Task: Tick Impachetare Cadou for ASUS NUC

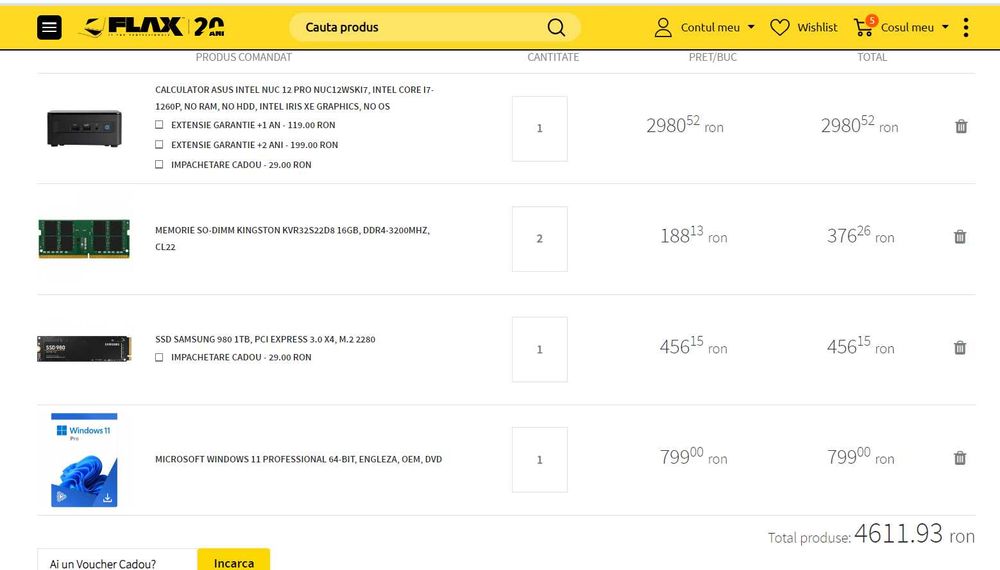Action: pyautogui.click(x=159, y=164)
